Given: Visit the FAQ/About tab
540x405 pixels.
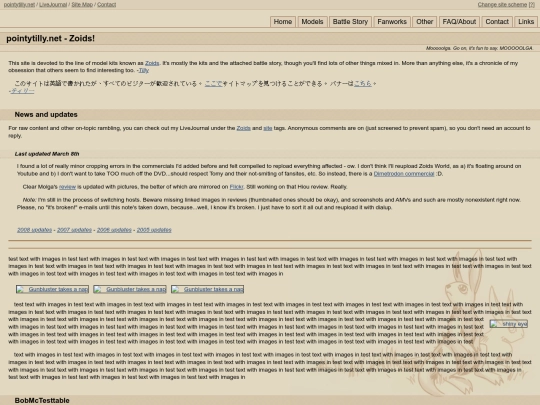Looking at the screenshot, I should coord(459,22).
